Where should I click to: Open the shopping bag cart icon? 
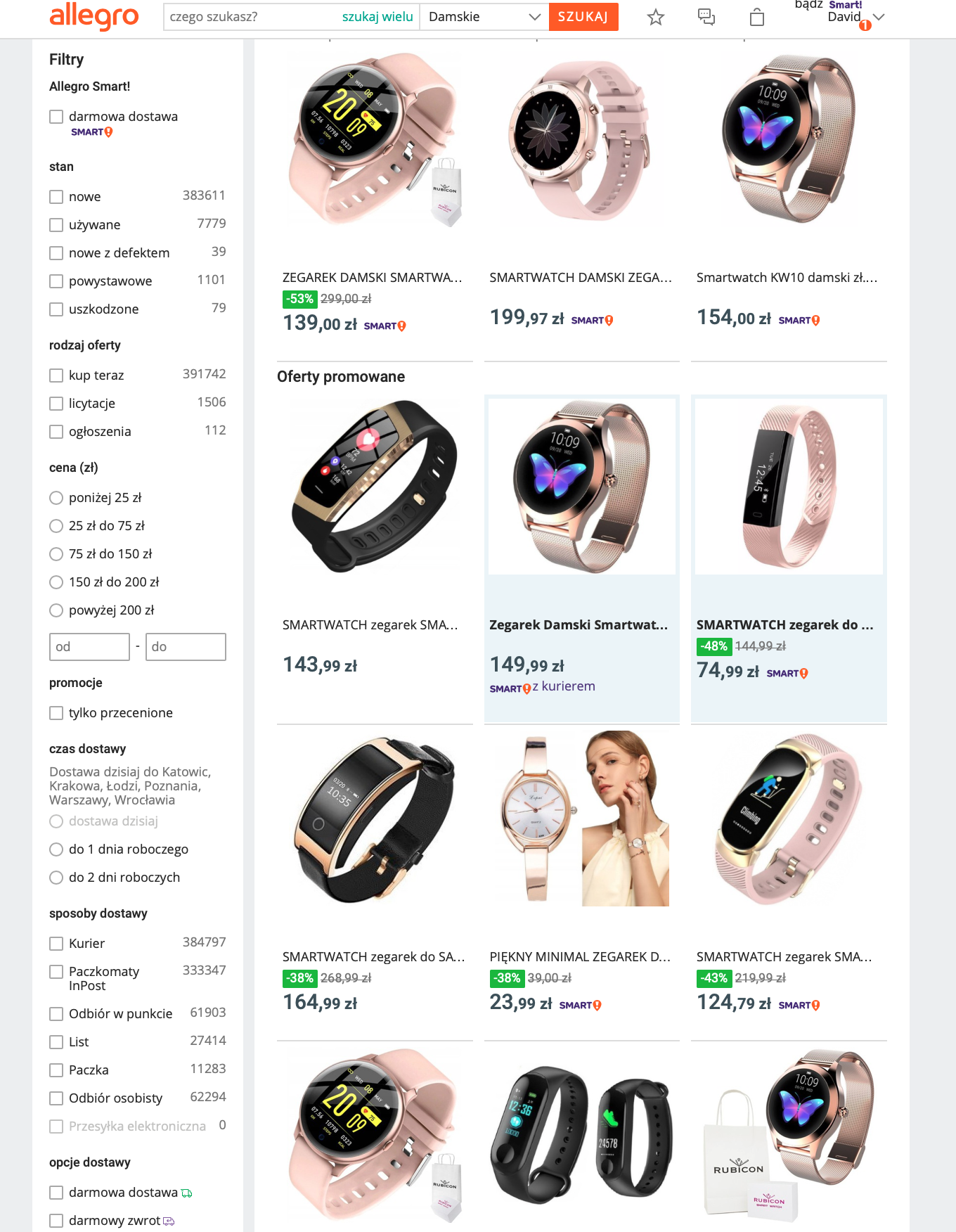click(x=757, y=17)
